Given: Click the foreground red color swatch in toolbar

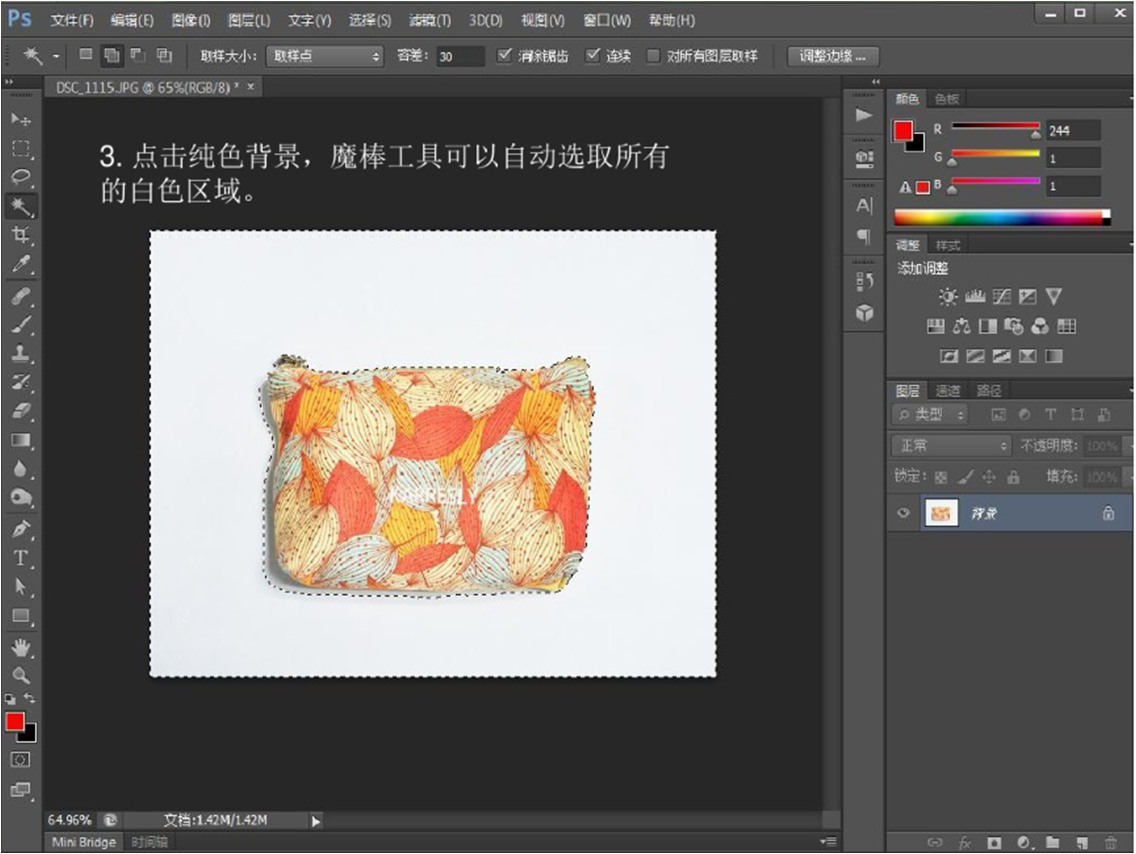Looking at the screenshot, I should [14, 722].
